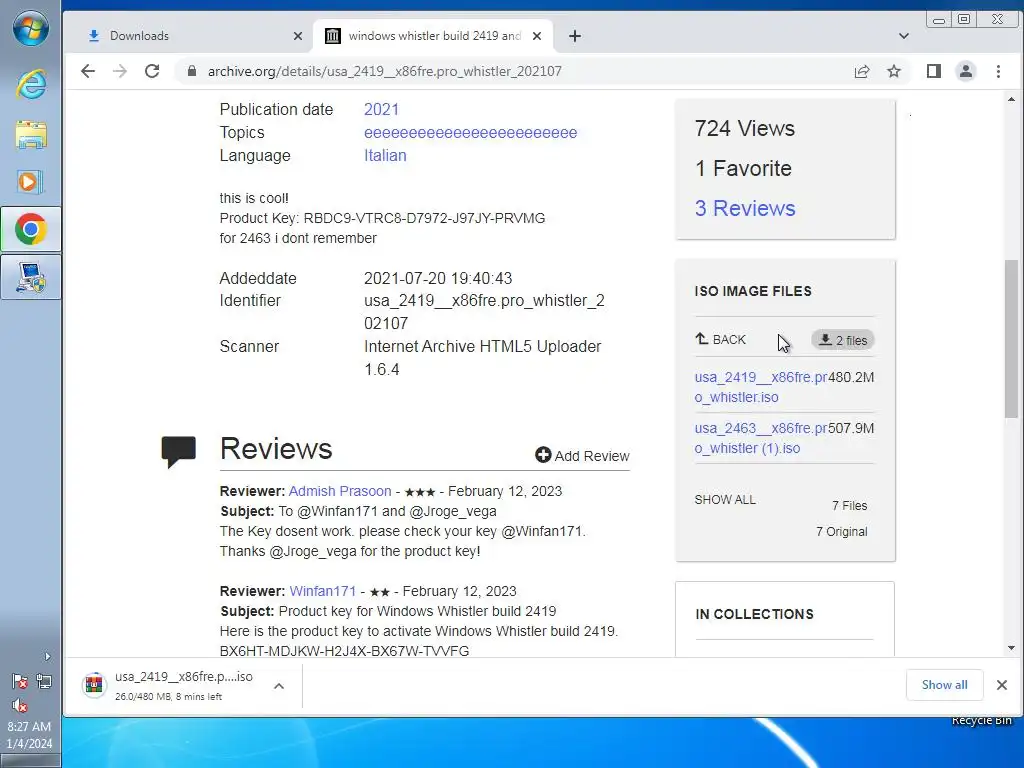
Task: Click the Product Key RBDC9 line
Action: [x=382, y=218]
